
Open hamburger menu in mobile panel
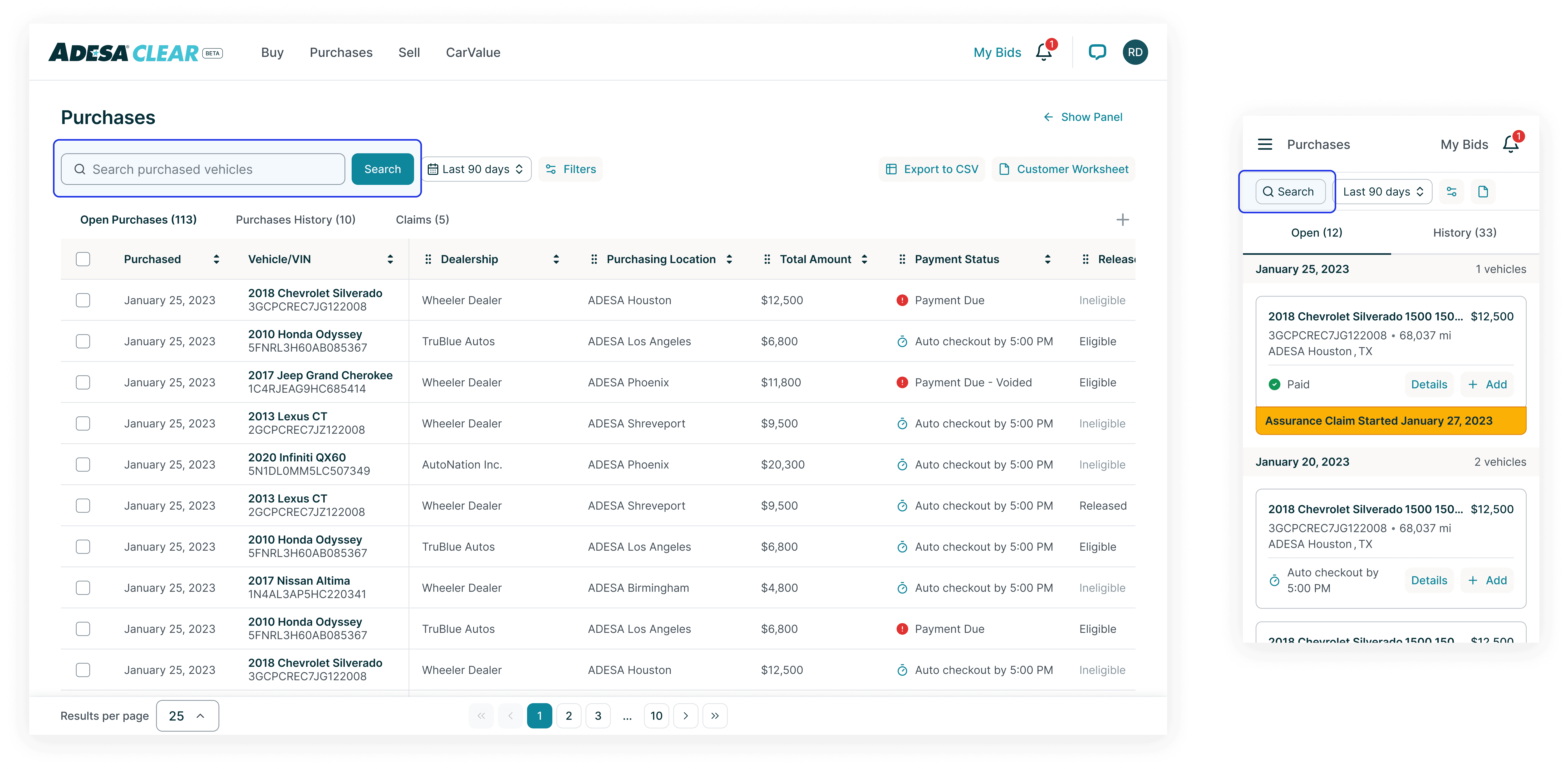tap(1265, 144)
